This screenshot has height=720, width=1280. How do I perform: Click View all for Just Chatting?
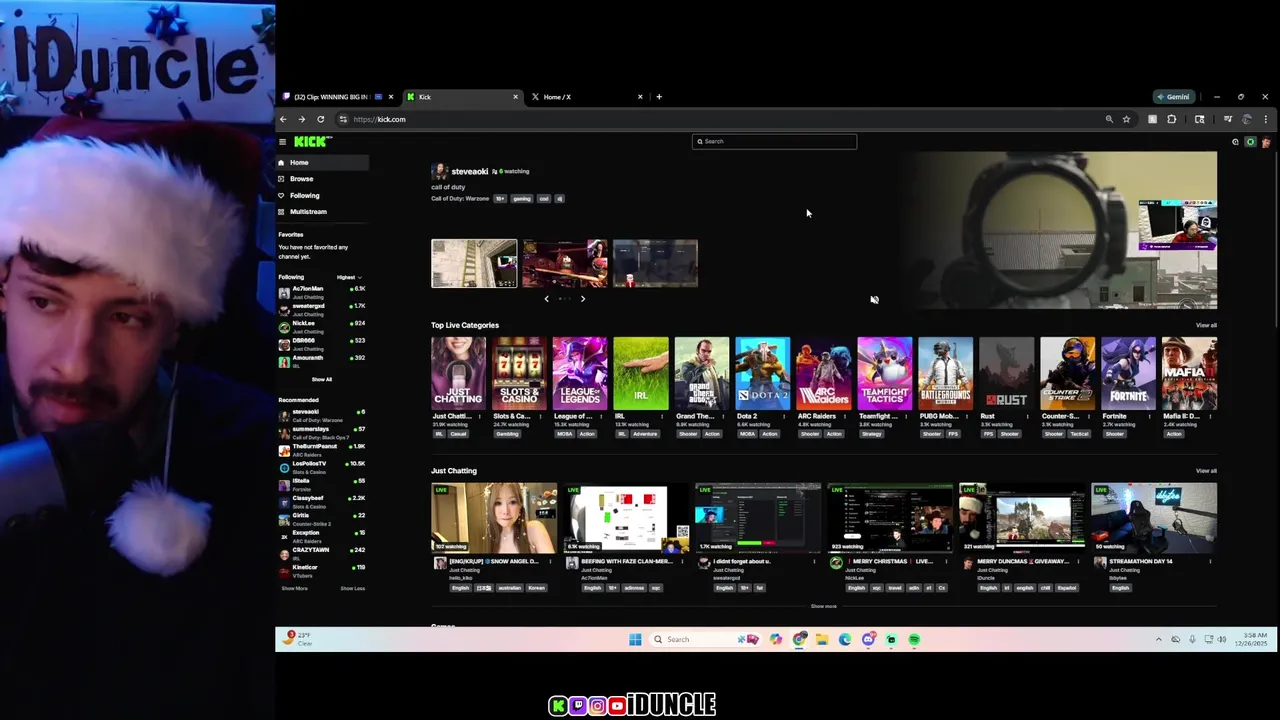(1206, 471)
